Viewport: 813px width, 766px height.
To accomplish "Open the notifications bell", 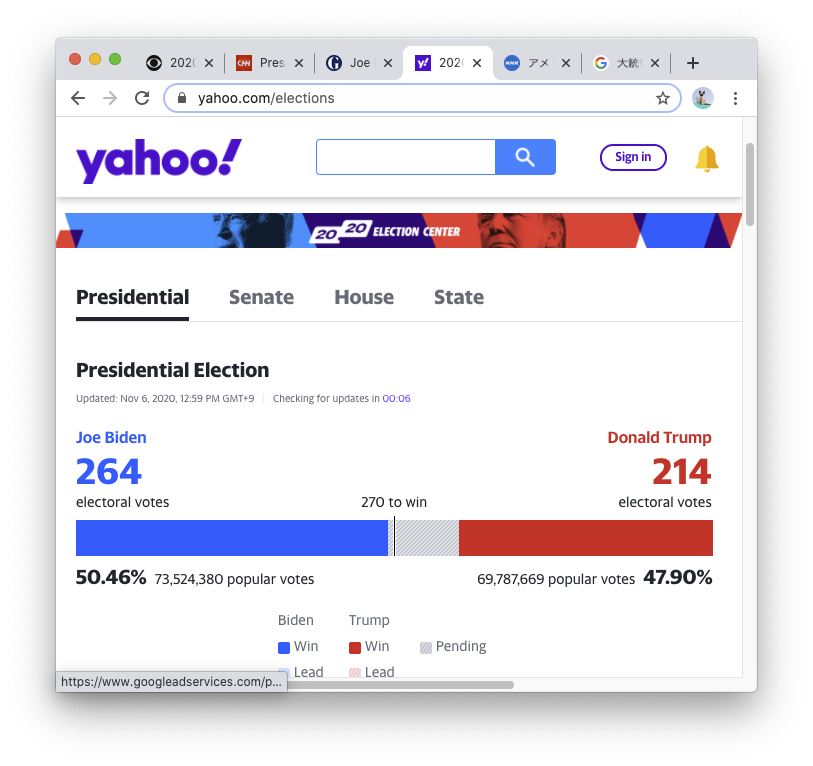I will (707, 158).
